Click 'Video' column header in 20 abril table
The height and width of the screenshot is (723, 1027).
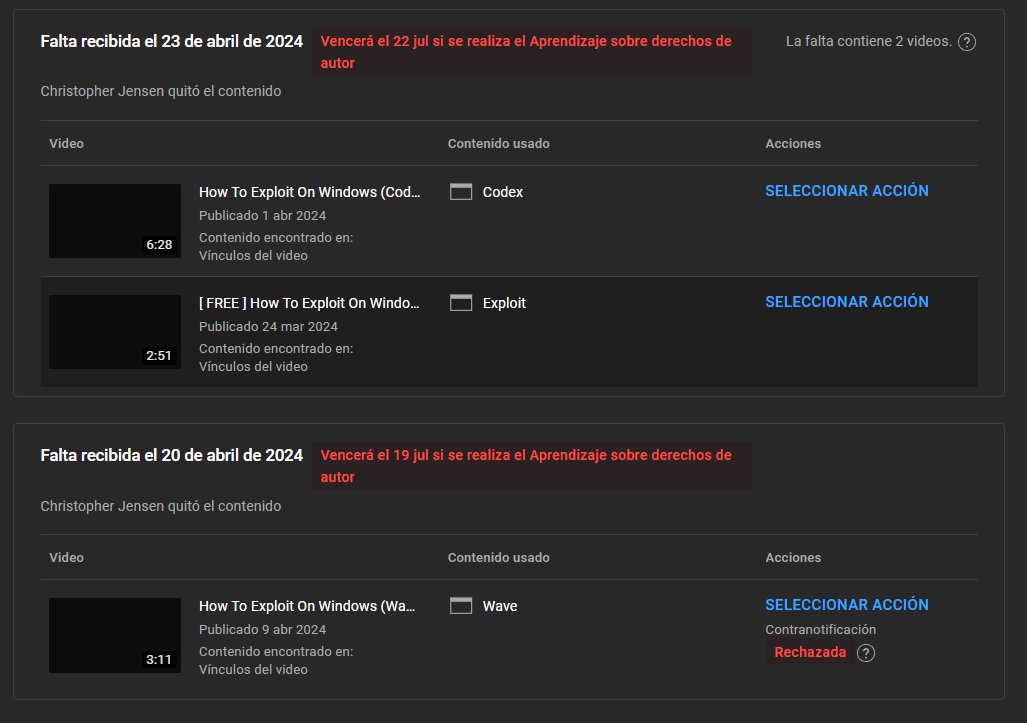[66, 557]
